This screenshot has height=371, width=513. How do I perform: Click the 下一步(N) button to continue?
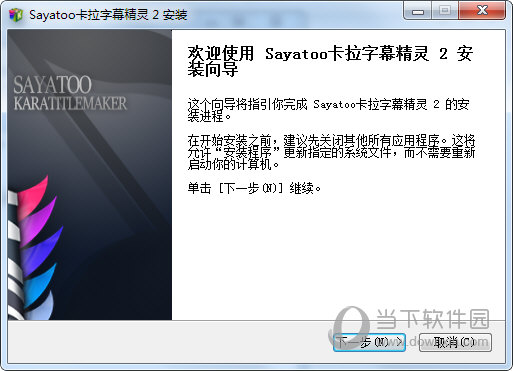pos(369,342)
